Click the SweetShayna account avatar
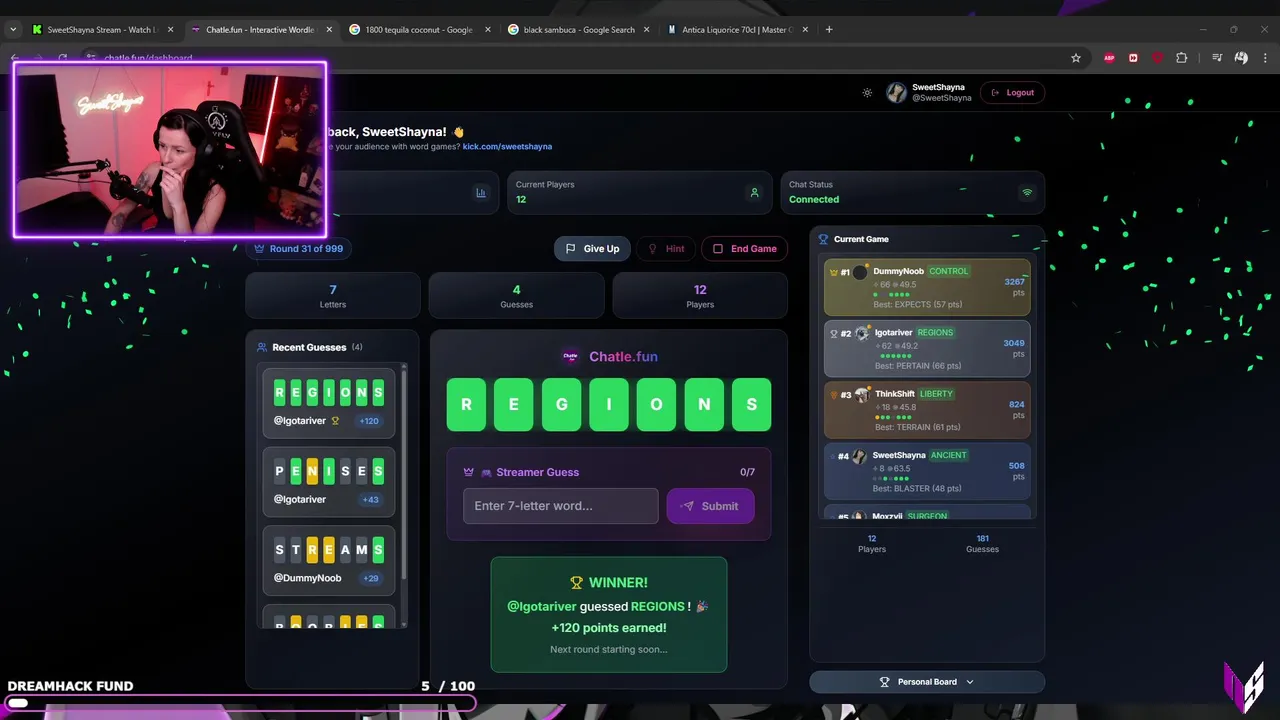This screenshot has width=1280, height=720. (896, 93)
